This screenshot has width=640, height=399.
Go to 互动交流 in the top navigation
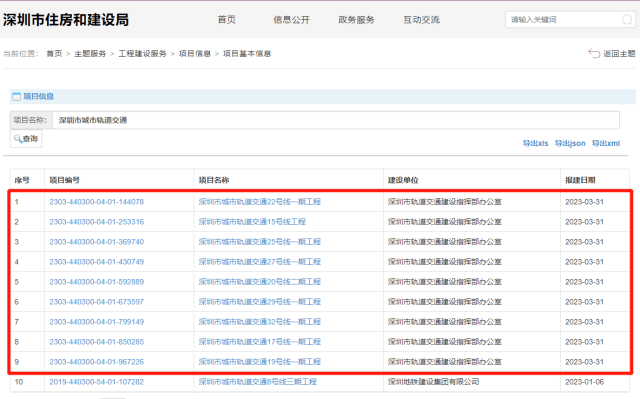point(422,20)
